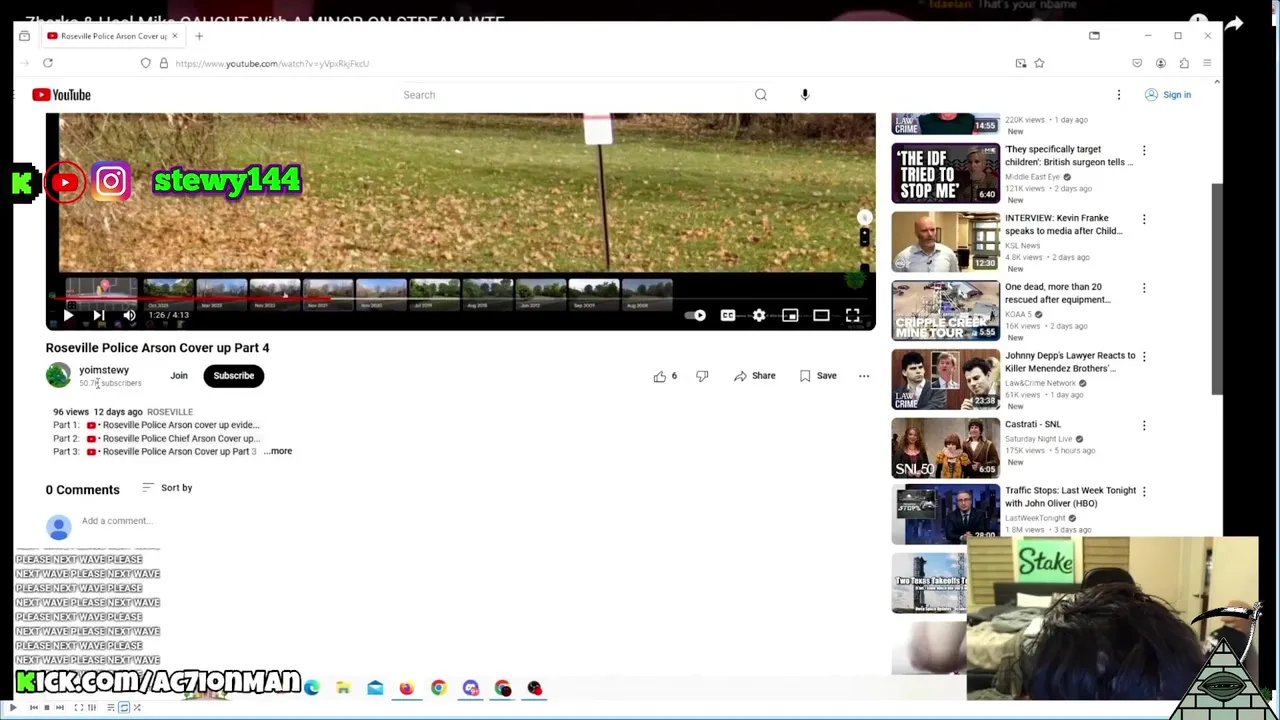1280x720 pixels.
Task: Open options for the IDF video suggestion
Action: 1144,150
